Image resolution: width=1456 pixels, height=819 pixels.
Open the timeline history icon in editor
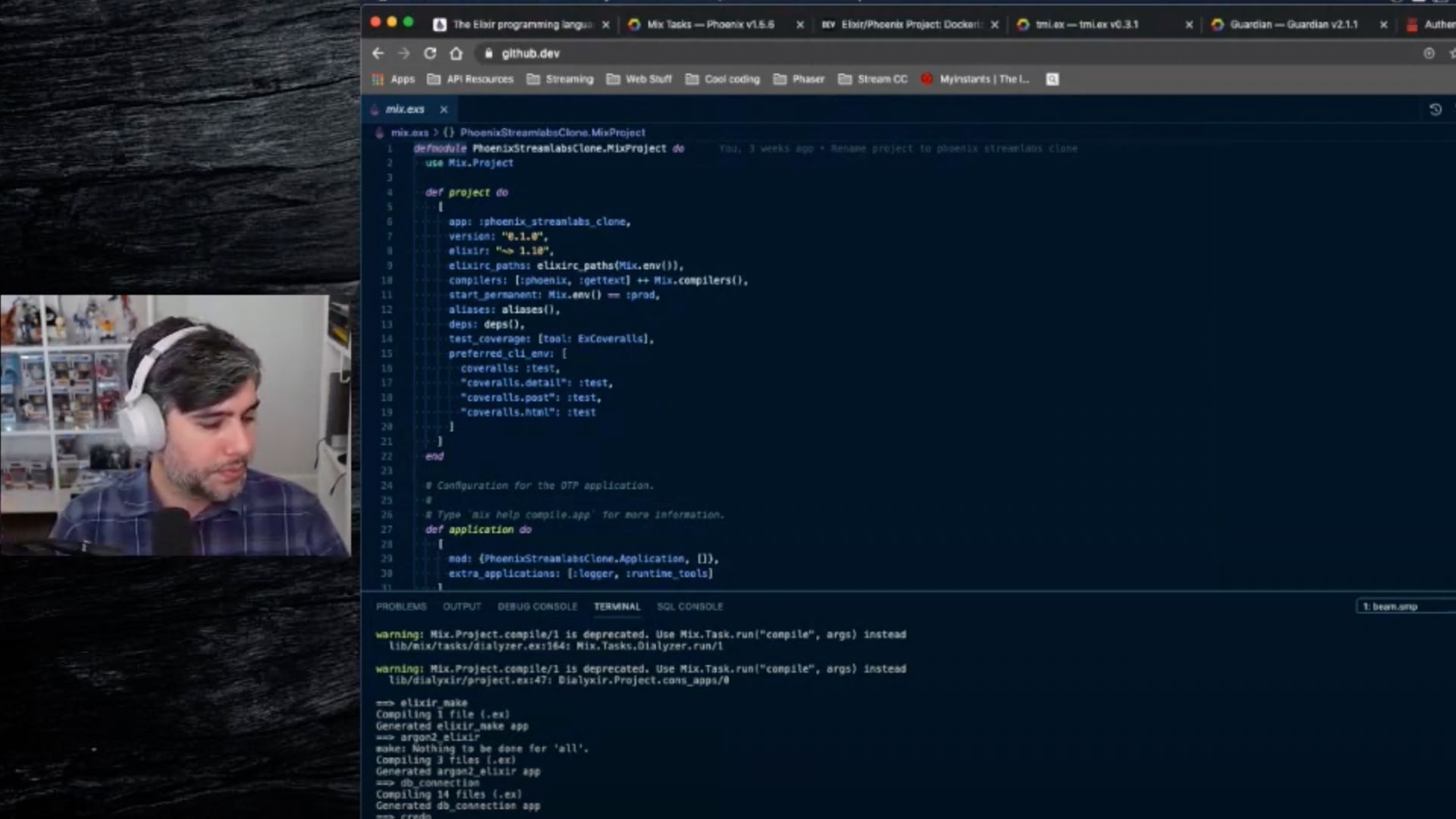1435,109
